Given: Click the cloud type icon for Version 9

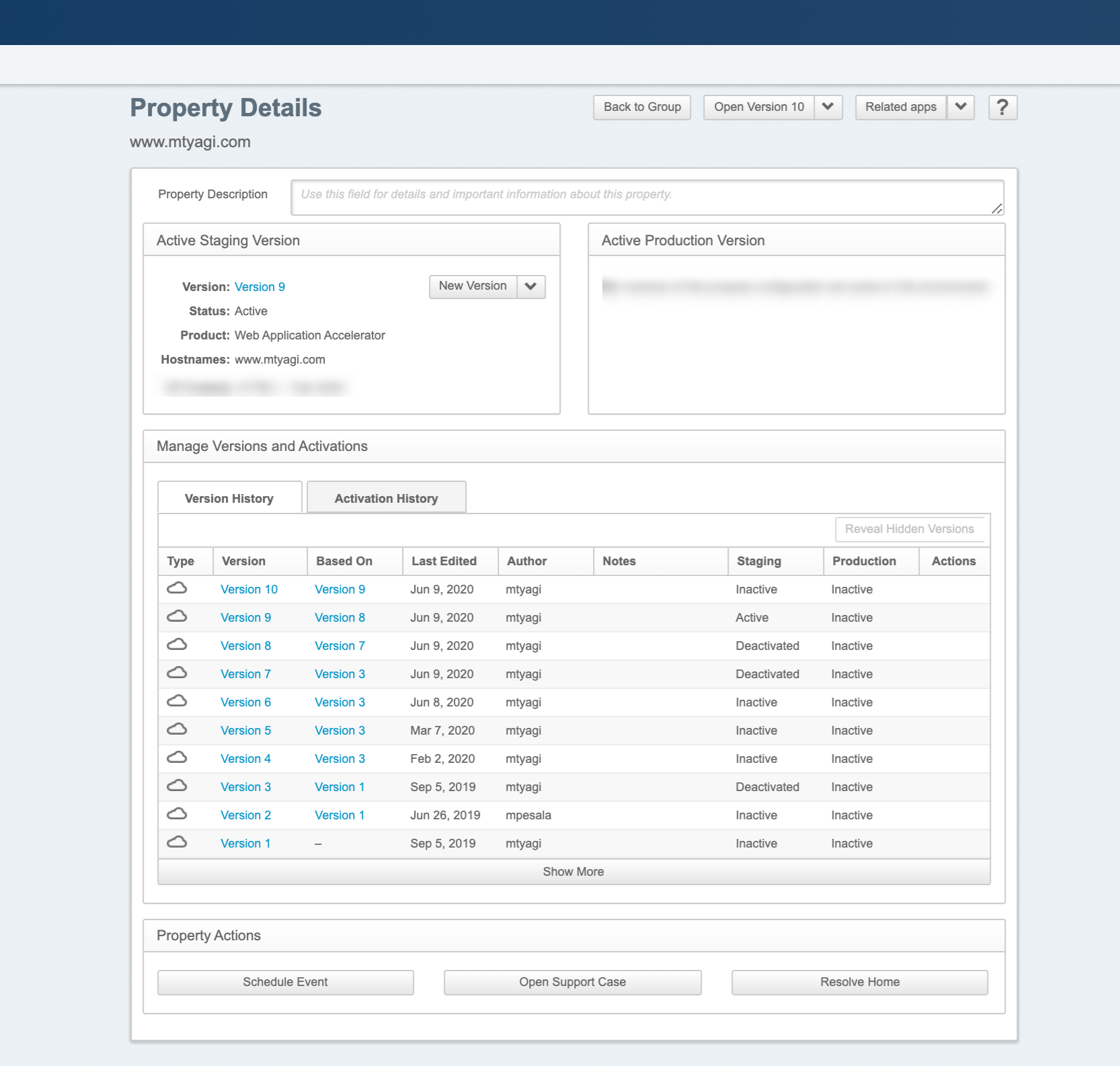Looking at the screenshot, I should (x=177, y=617).
